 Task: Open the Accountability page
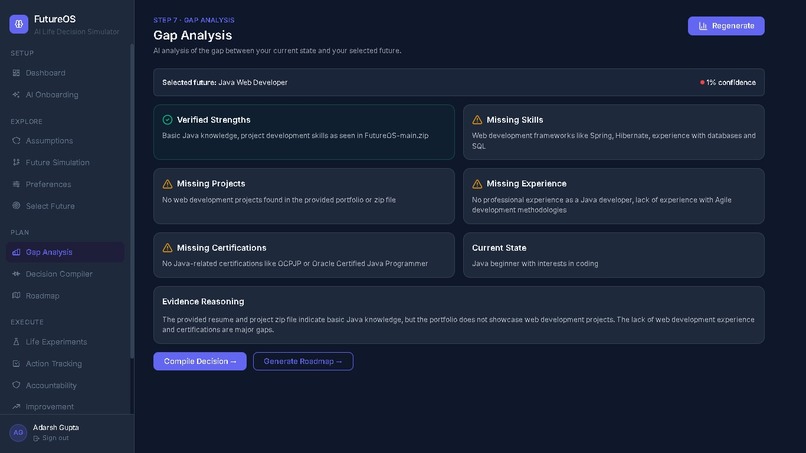point(65,385)
